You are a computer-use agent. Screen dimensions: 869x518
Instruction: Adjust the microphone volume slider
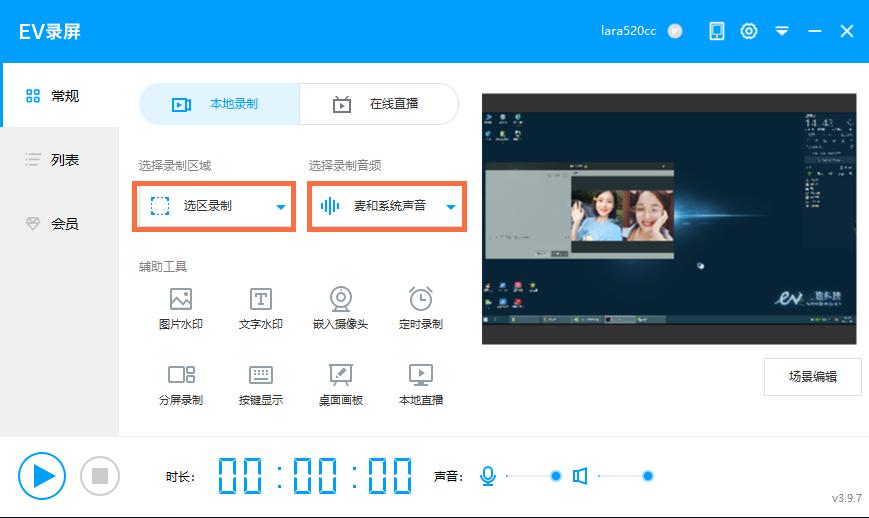coord(534,476)
